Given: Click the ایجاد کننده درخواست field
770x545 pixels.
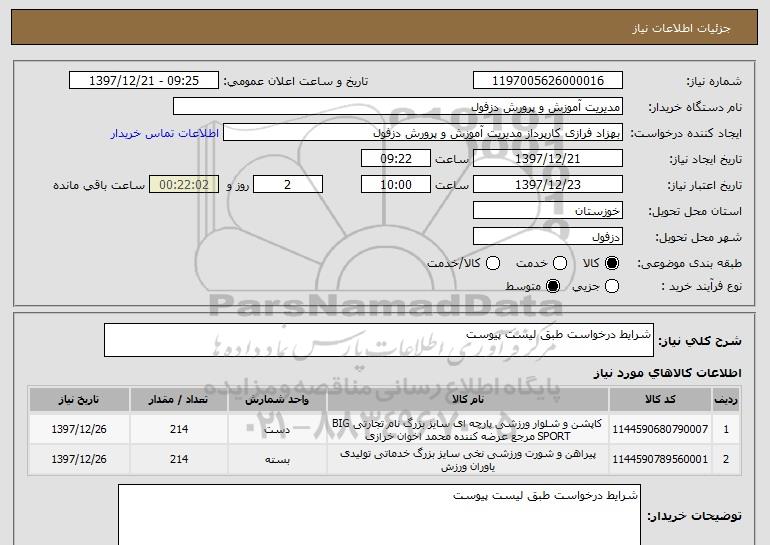Looking at the screenshot, I should (423, 133).
